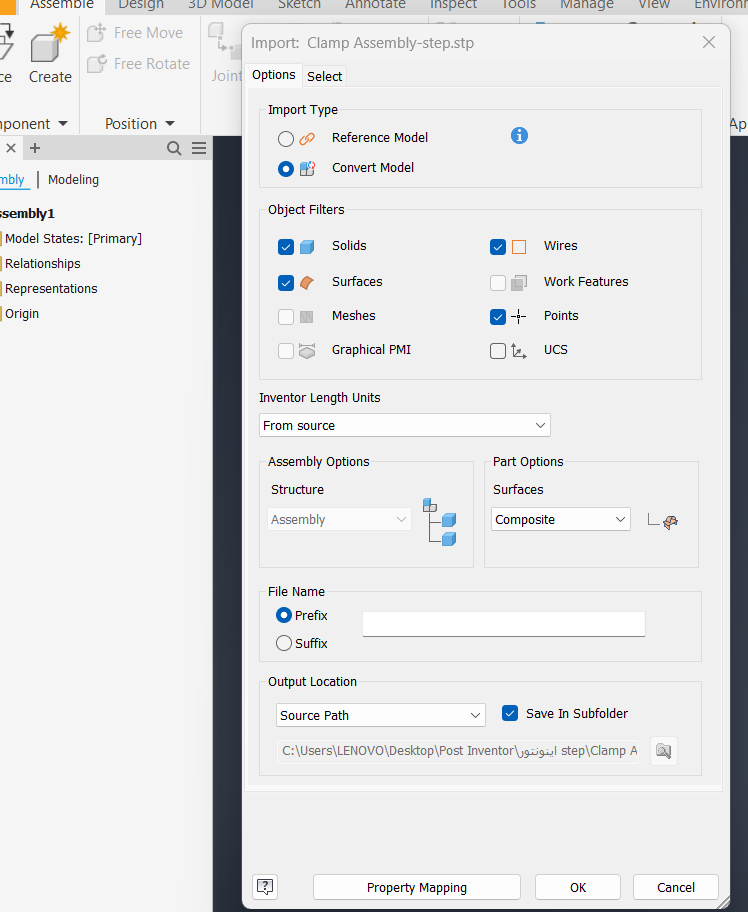Select the Suffix radio button
748x912 pixels.
point(284,643)
